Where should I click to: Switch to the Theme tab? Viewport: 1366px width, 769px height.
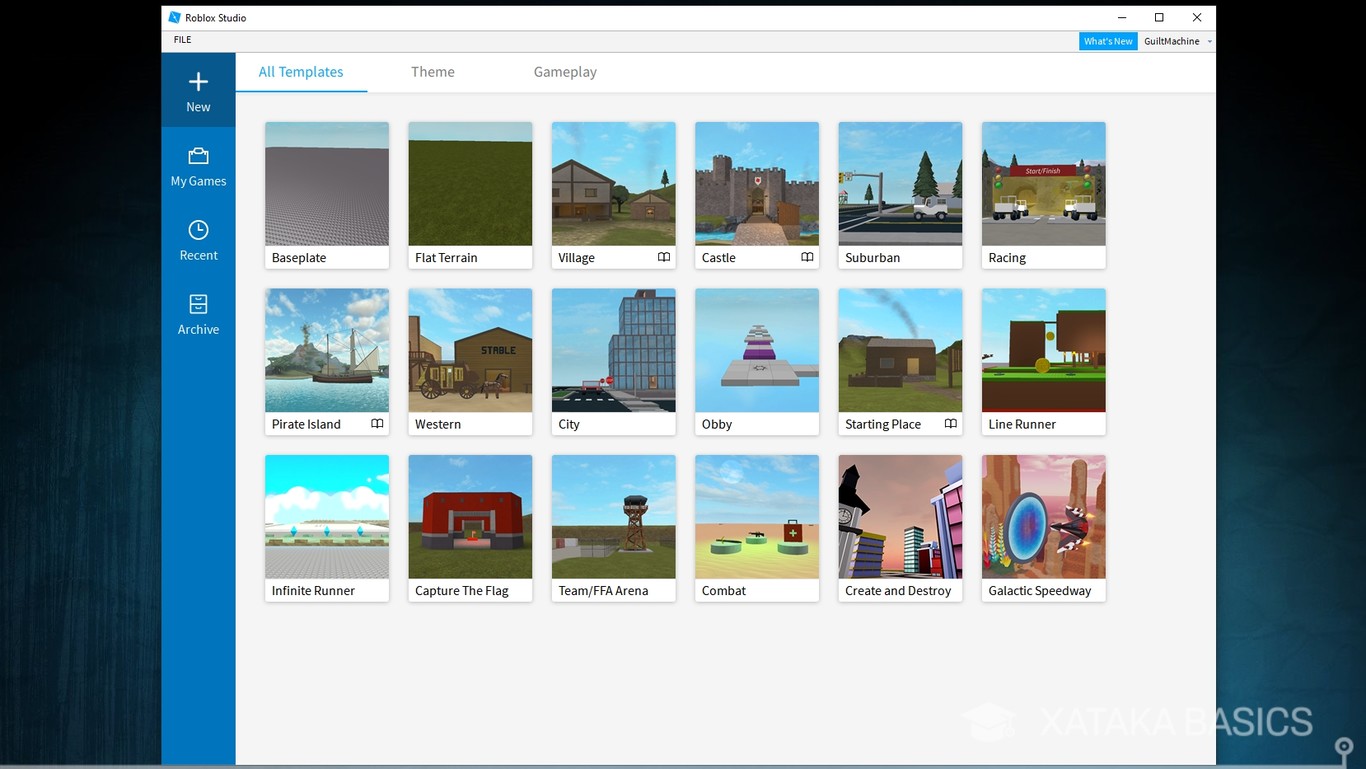pos(432,71)
